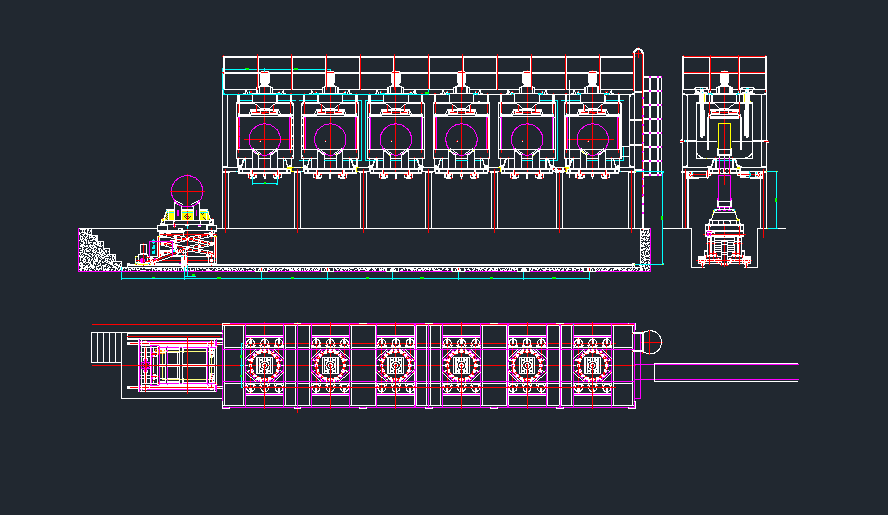Select the staircase at left of plan view
The width and height of the screenshot is (888, 515).
point(106,349)
